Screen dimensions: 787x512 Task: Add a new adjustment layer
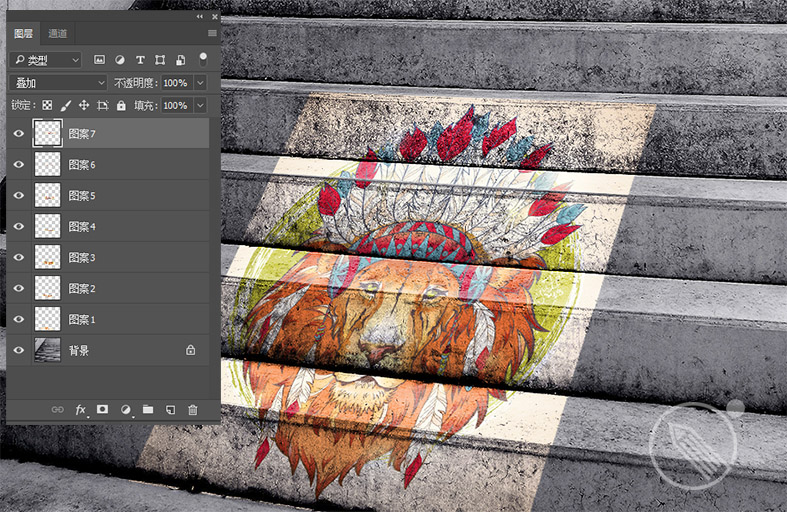point(126,410)
